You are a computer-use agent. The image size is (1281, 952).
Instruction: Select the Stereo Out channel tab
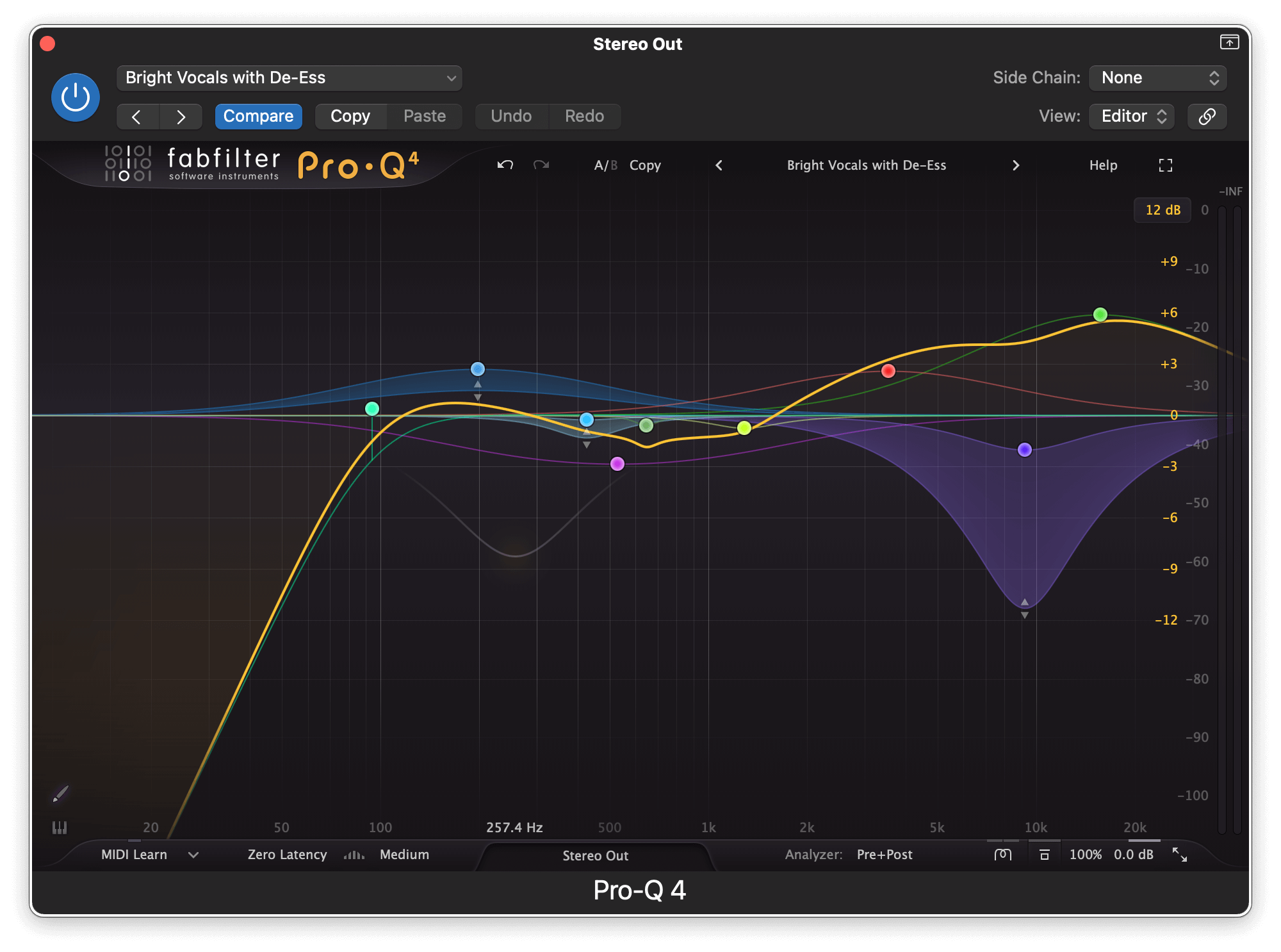pyautogui.click(x=596, y=856)
